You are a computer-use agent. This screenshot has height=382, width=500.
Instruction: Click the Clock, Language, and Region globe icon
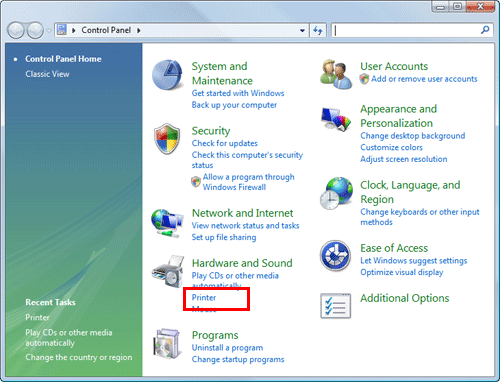point(336,193)
